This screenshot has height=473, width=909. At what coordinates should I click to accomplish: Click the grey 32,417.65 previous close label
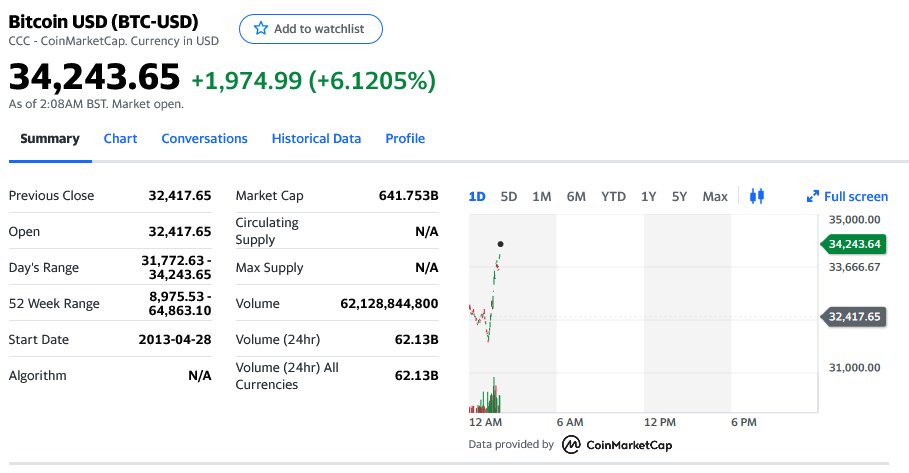853,316
